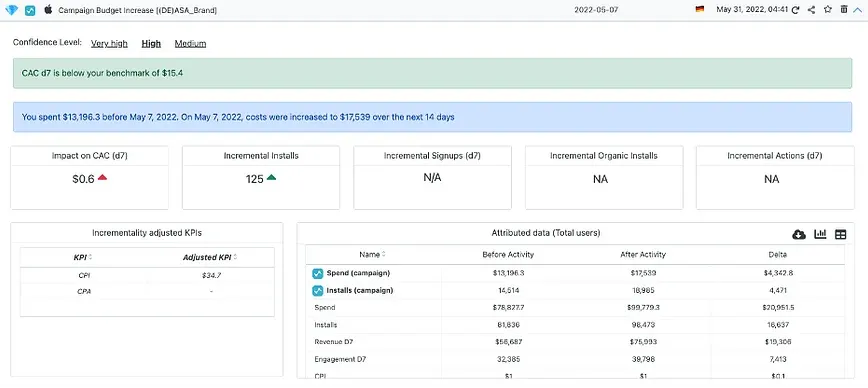Select Very high confidence level
868x388 pixels.
109,44
